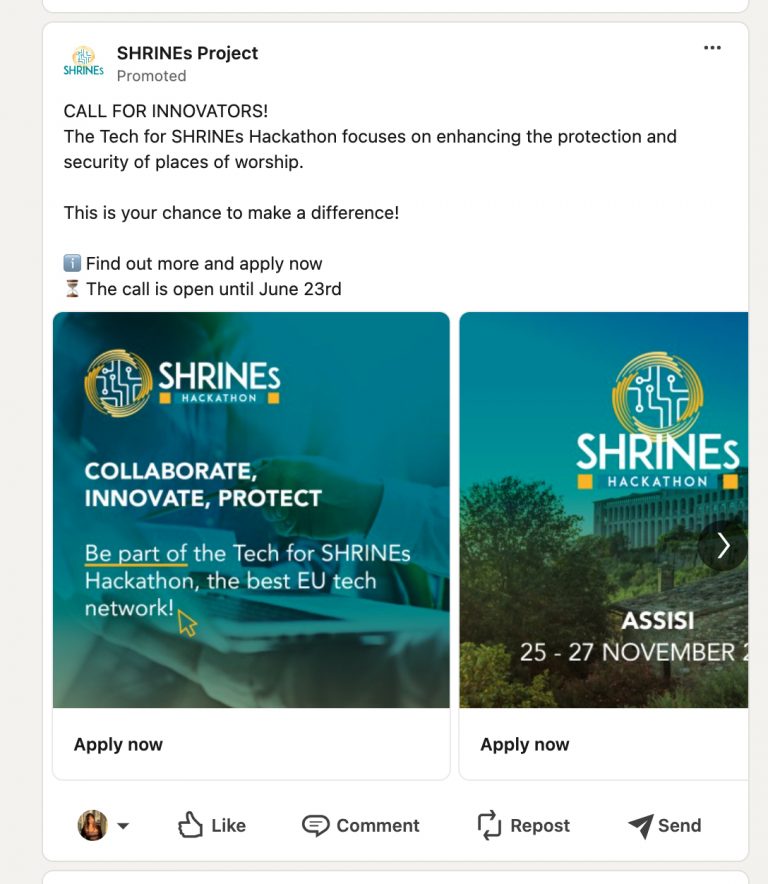Click the Promoted label under the page name

pyautogui.click(x=152, y=75)
